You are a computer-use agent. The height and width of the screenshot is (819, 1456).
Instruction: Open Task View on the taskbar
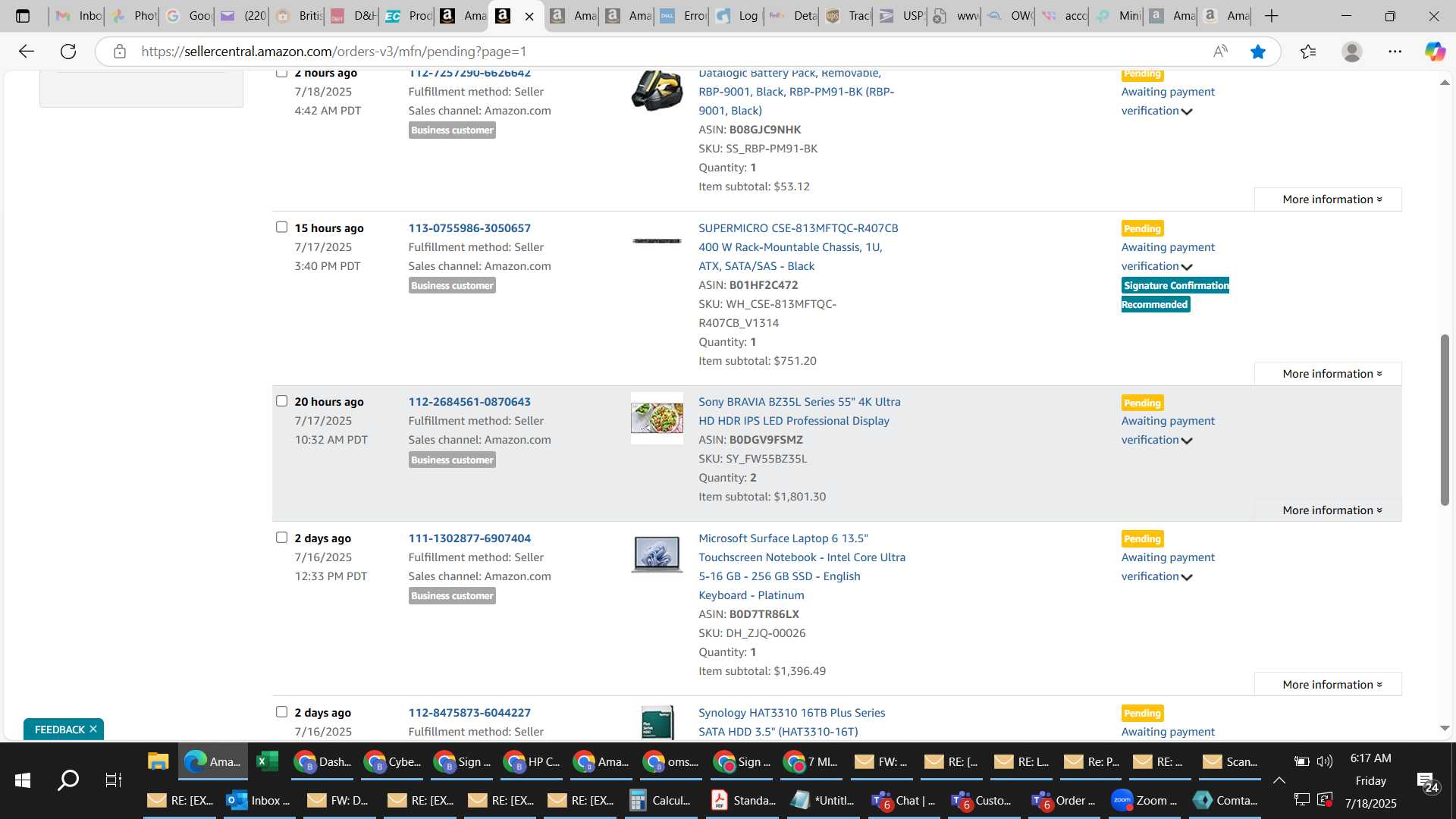114,780
